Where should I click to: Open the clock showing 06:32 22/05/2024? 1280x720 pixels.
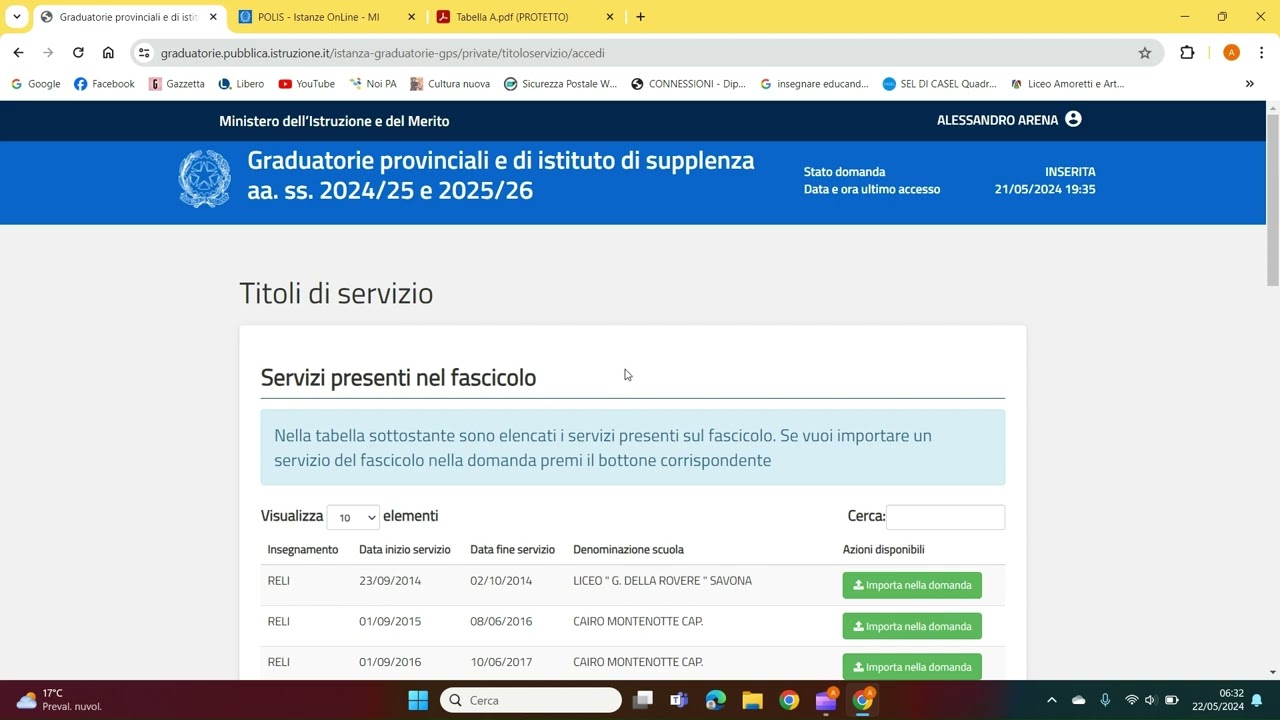click(1218, 700)
